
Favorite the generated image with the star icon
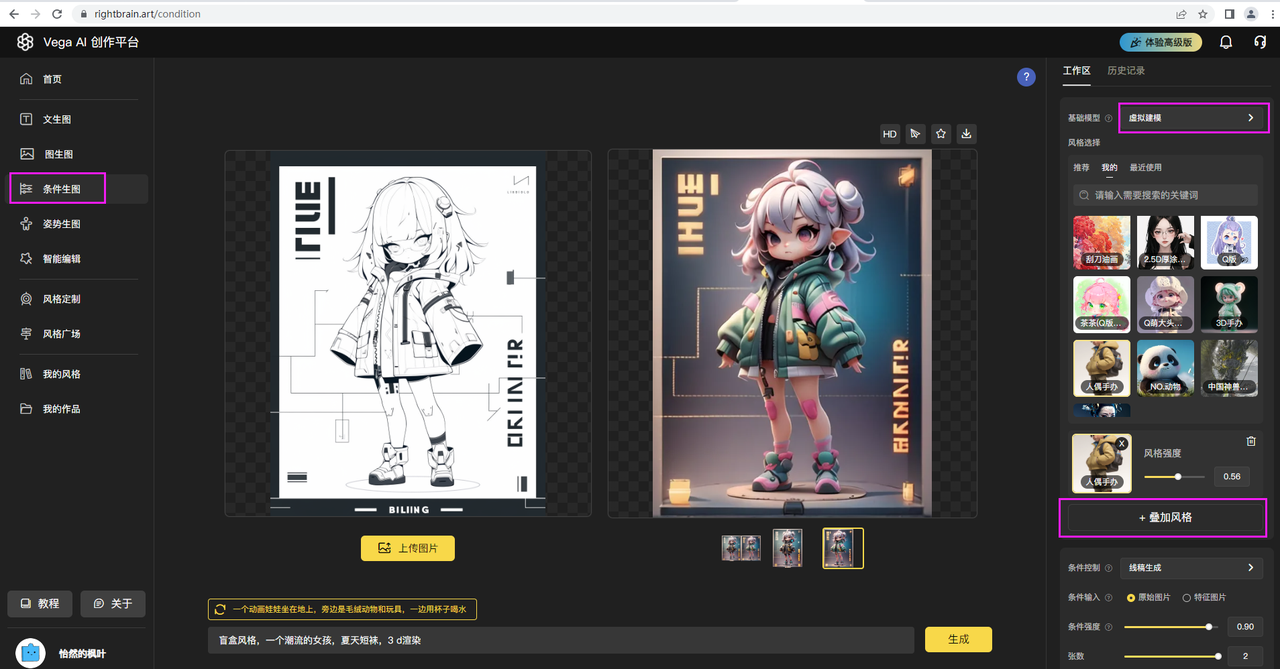(x=941, y=133)
